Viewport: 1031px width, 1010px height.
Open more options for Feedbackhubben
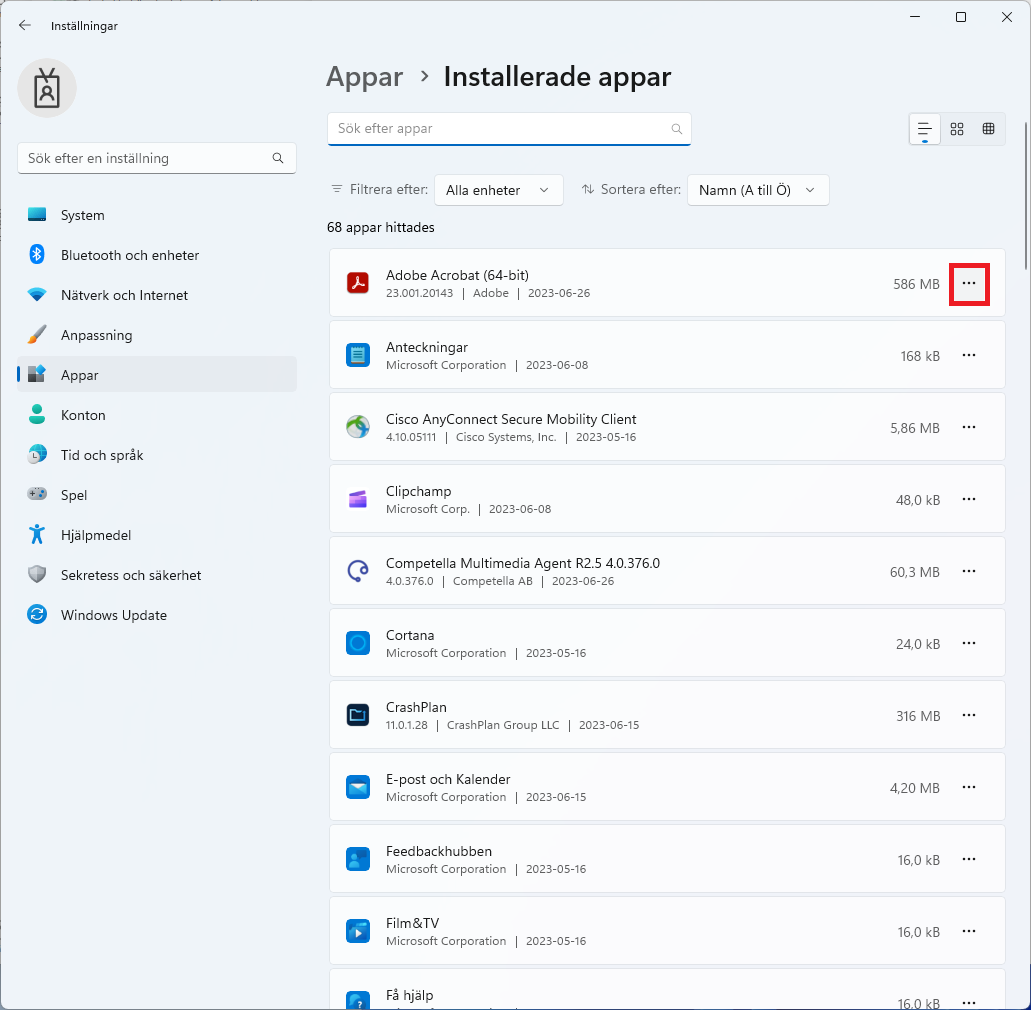click(969, 859)
